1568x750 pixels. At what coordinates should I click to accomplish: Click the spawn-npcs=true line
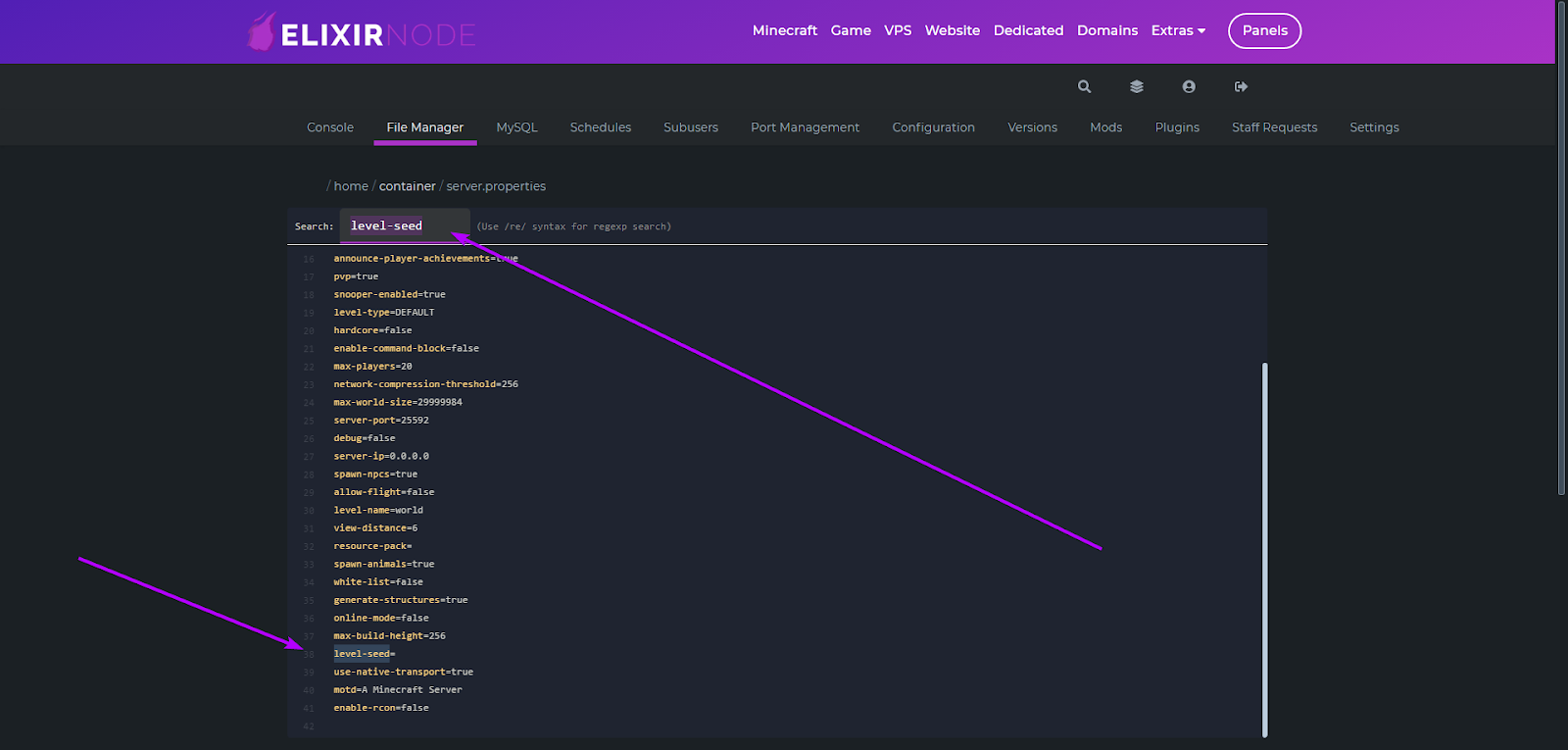pyautogui.click(x=375, y=475)
